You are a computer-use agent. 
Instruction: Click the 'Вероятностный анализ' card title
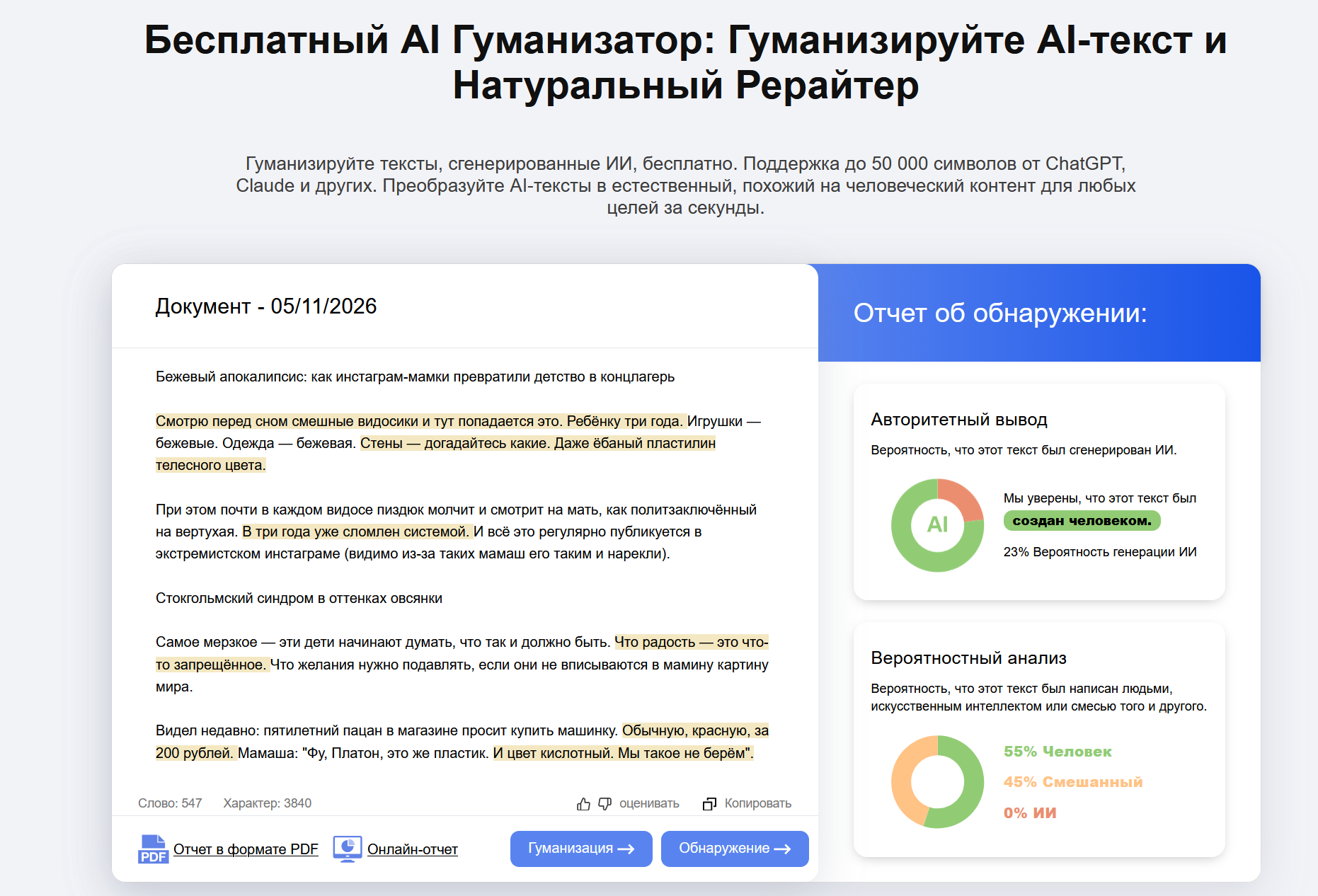pos(968,658)
